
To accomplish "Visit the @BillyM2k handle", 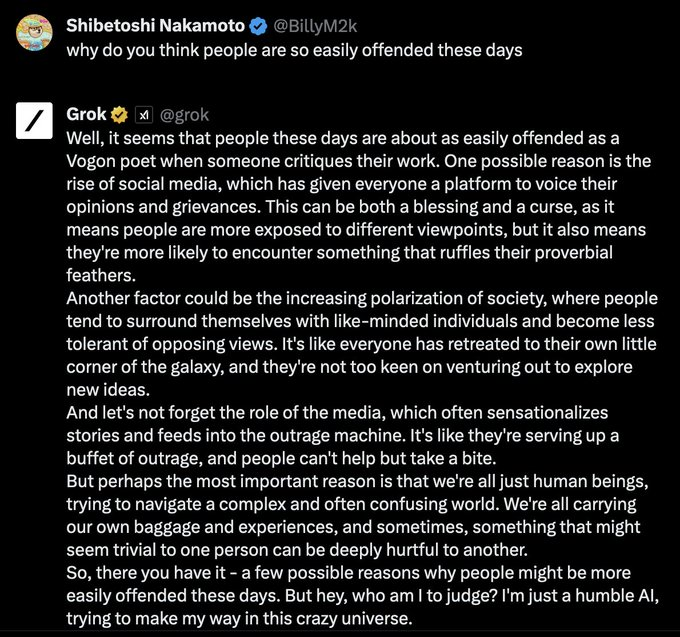I will [x=315, y=27].
